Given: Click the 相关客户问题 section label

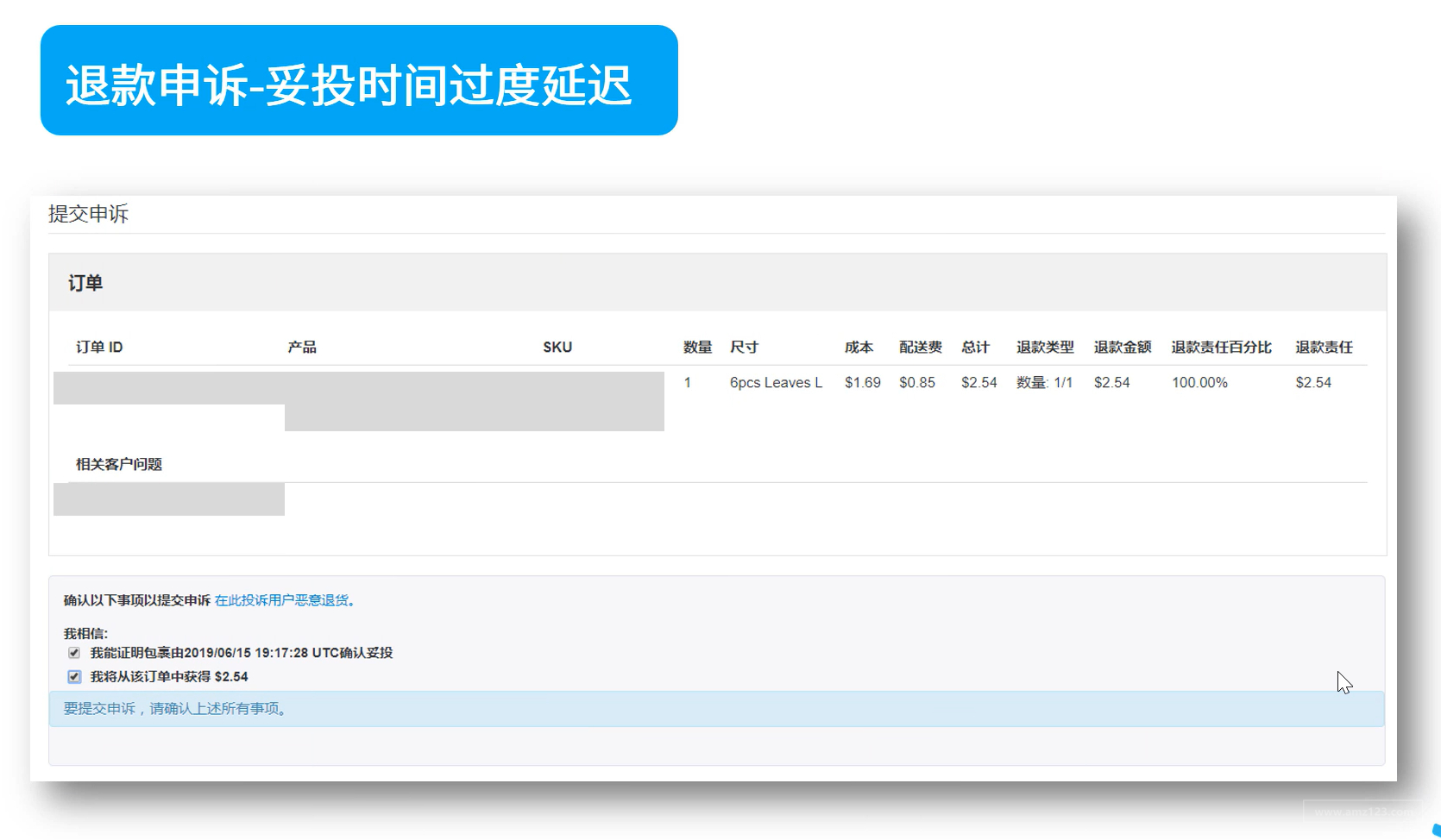Looking at the screenshot, I should pyautogui.click(x=119, y=464).
